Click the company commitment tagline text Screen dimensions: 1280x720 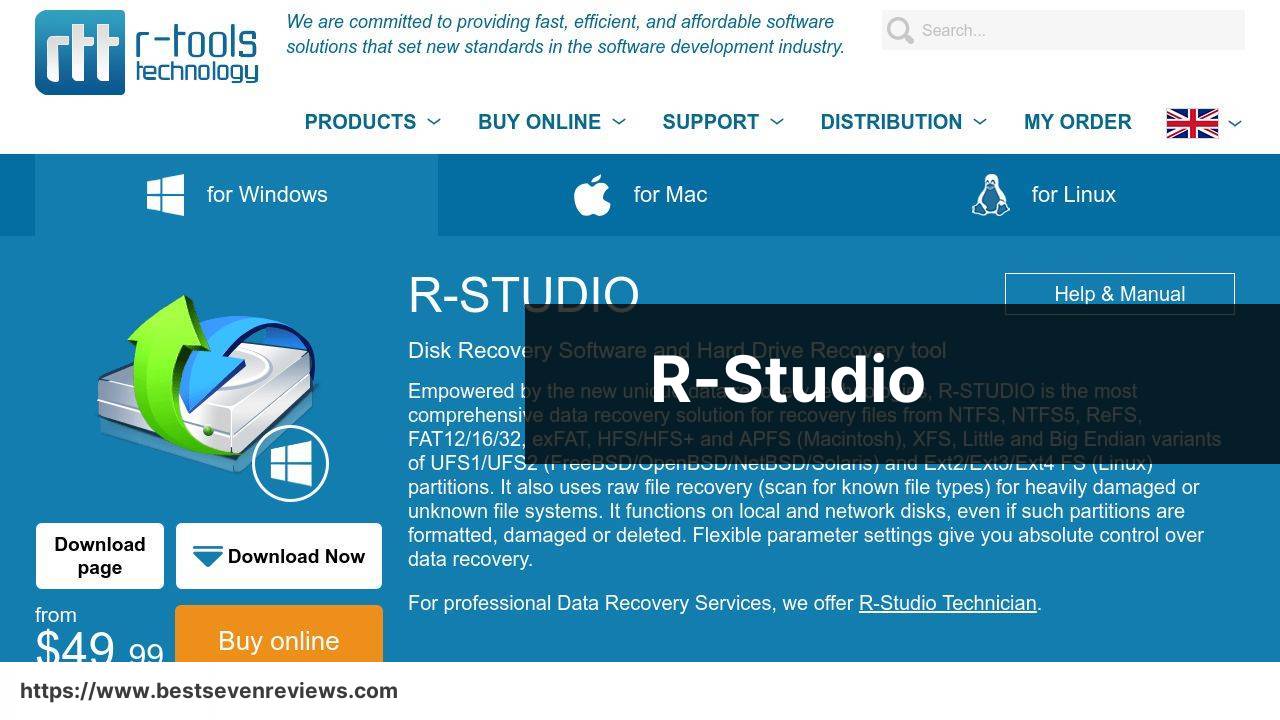[565, 34]
